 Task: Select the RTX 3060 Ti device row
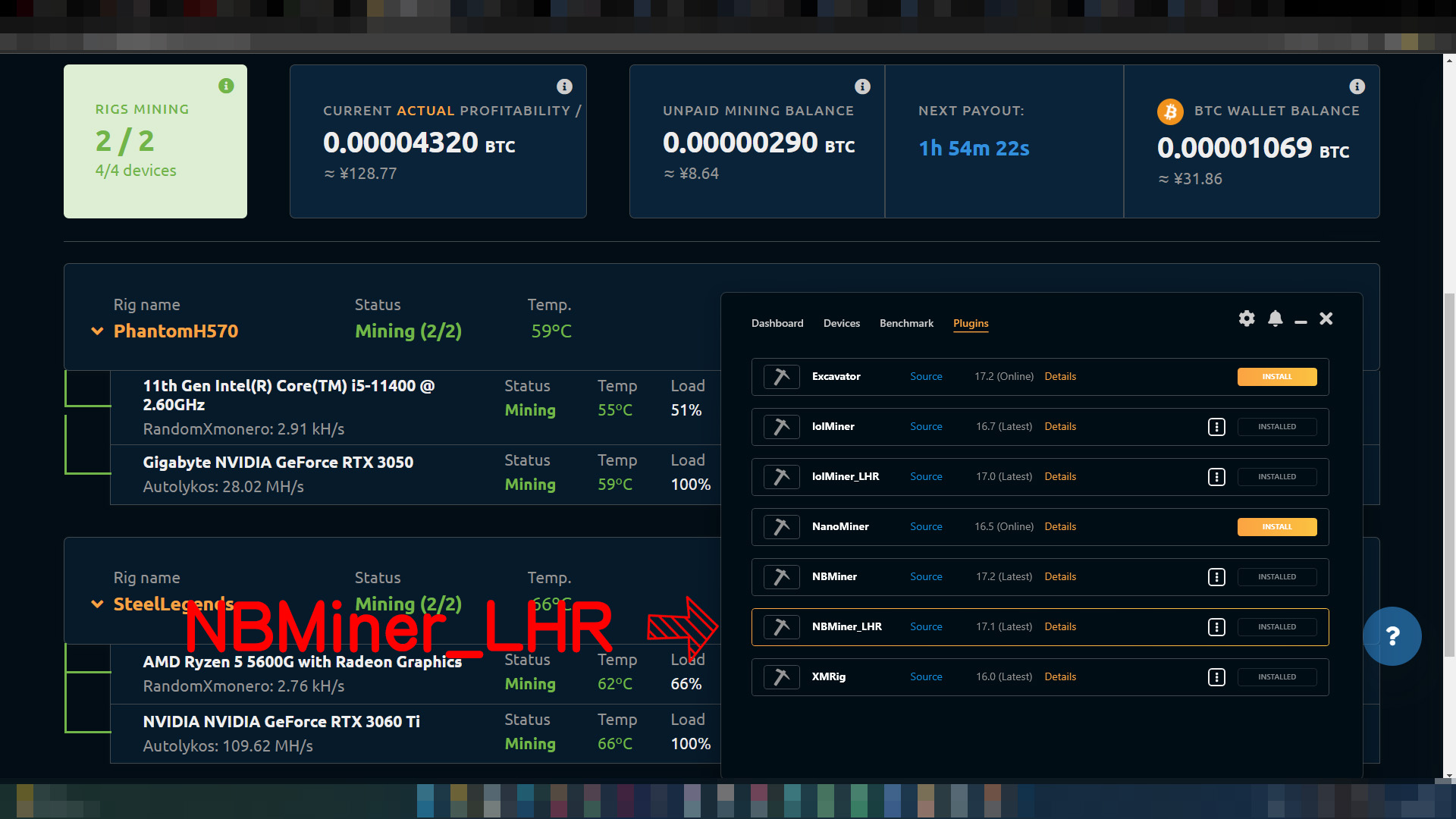[x=416, y=734]
